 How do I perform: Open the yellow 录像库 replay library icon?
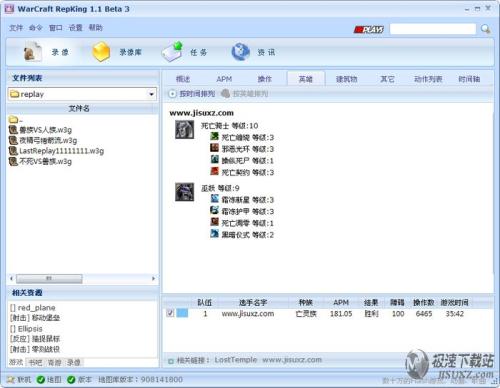tap(101, 52)
